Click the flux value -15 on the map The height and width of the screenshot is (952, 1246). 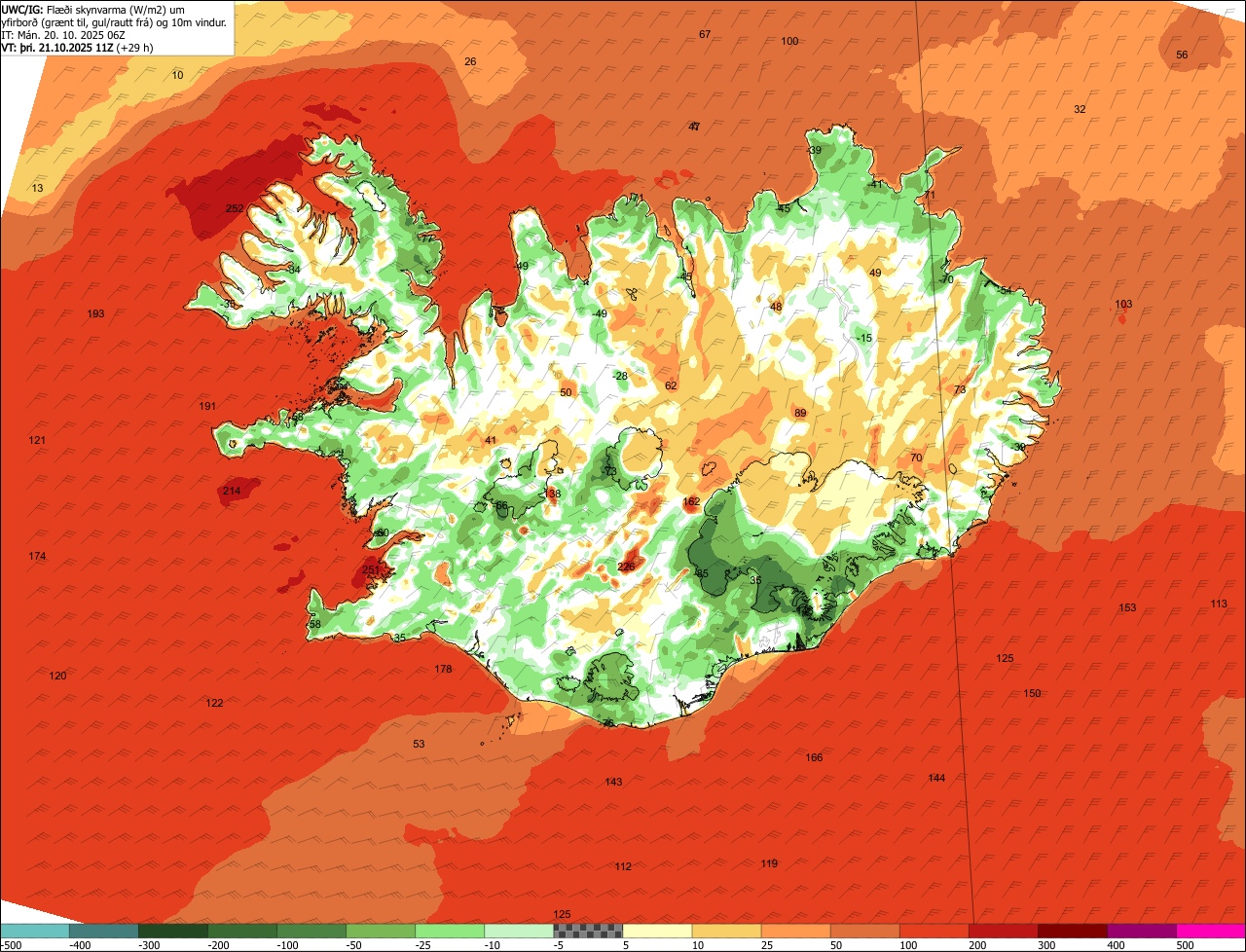click(x=865, y=338)
